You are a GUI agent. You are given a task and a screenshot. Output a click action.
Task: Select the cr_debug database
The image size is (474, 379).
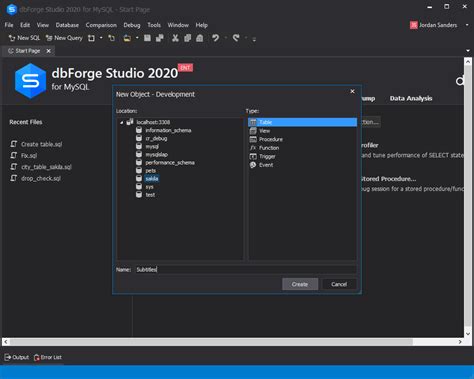click(156, 138)
